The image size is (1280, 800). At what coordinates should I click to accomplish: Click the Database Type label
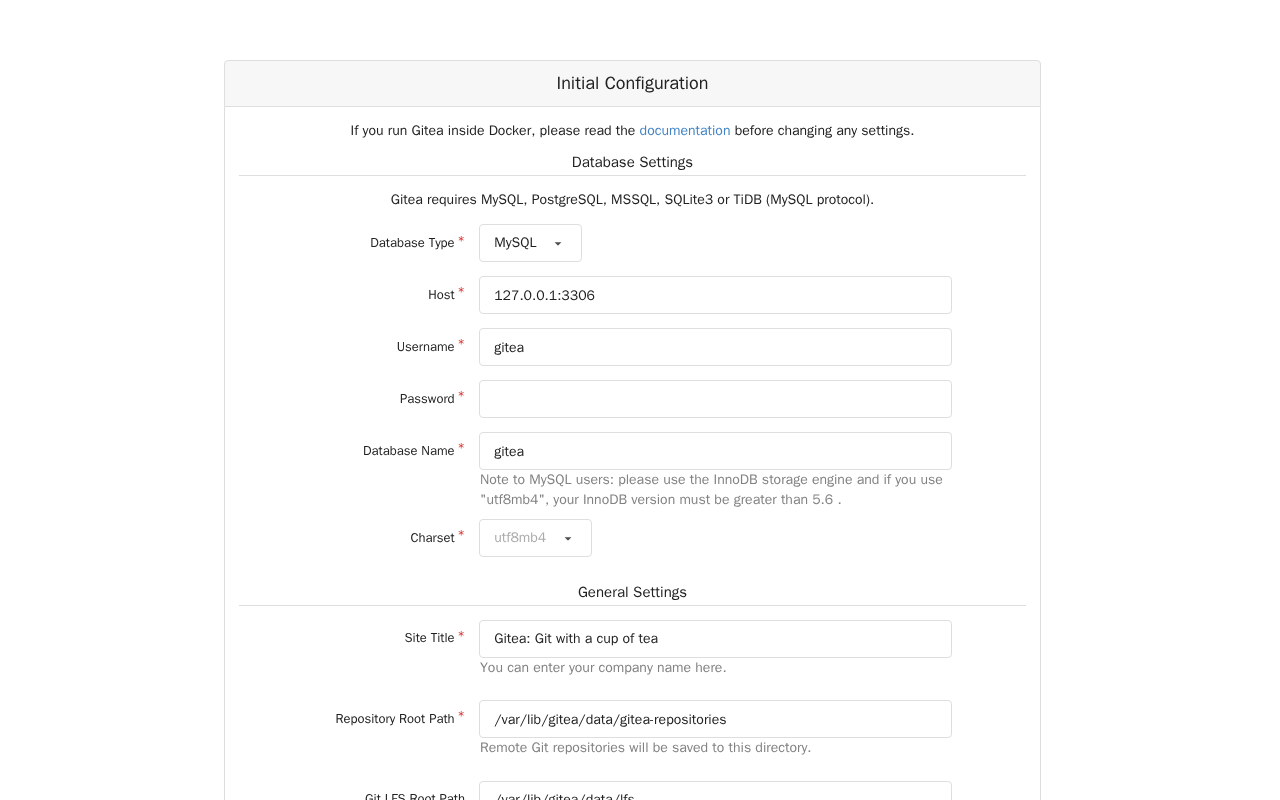click(x=412, y=243)
